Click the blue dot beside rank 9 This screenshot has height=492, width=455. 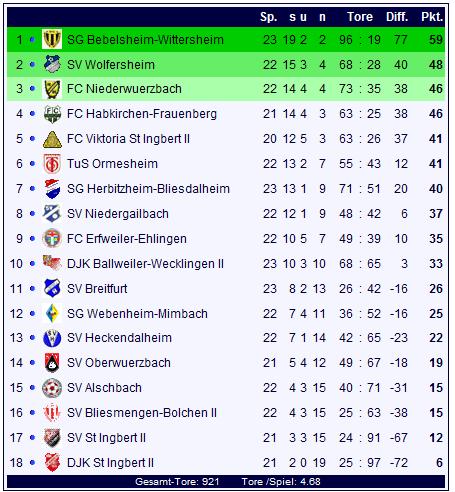[x=32, y=239]
